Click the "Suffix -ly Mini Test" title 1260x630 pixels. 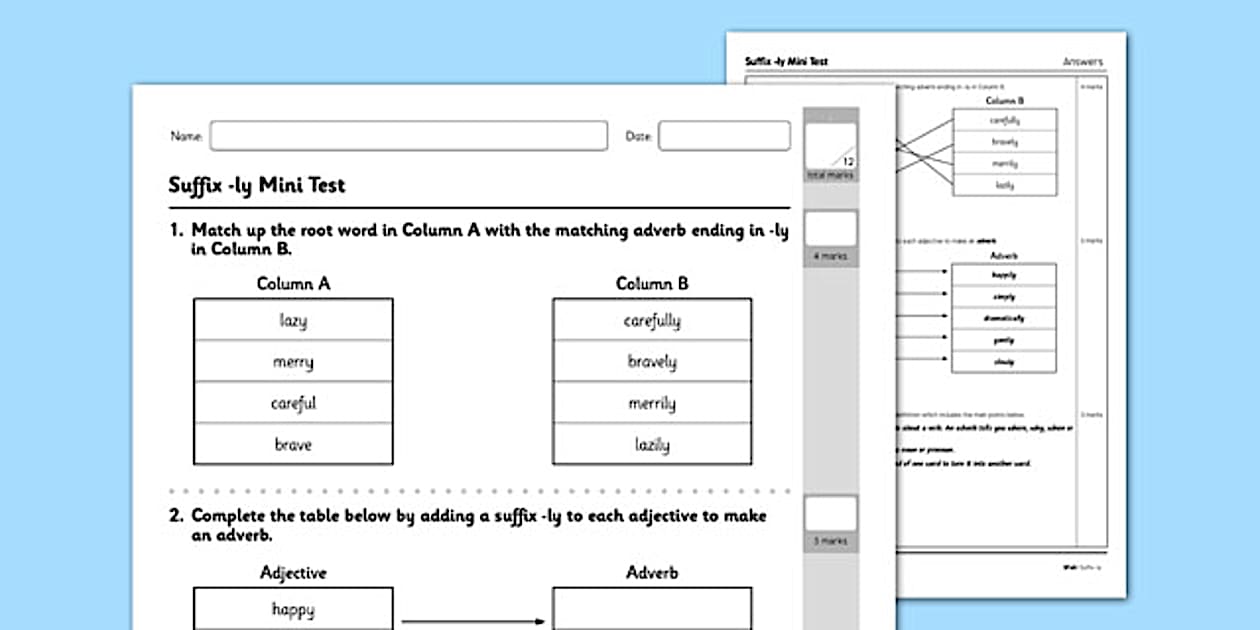coord(256,185)
